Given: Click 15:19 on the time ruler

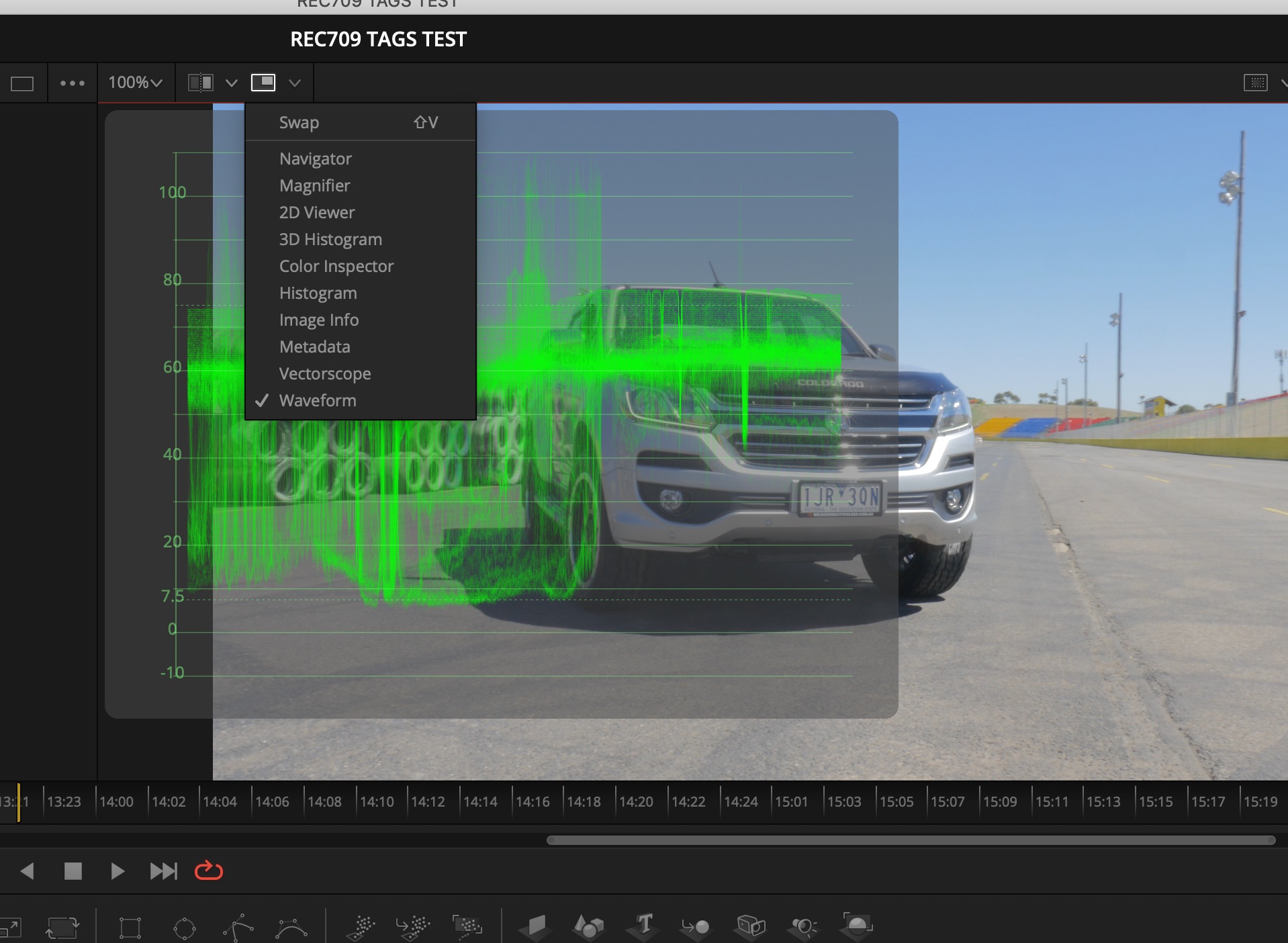Looking at the screenshot, I should click(x=1260, y=801).
